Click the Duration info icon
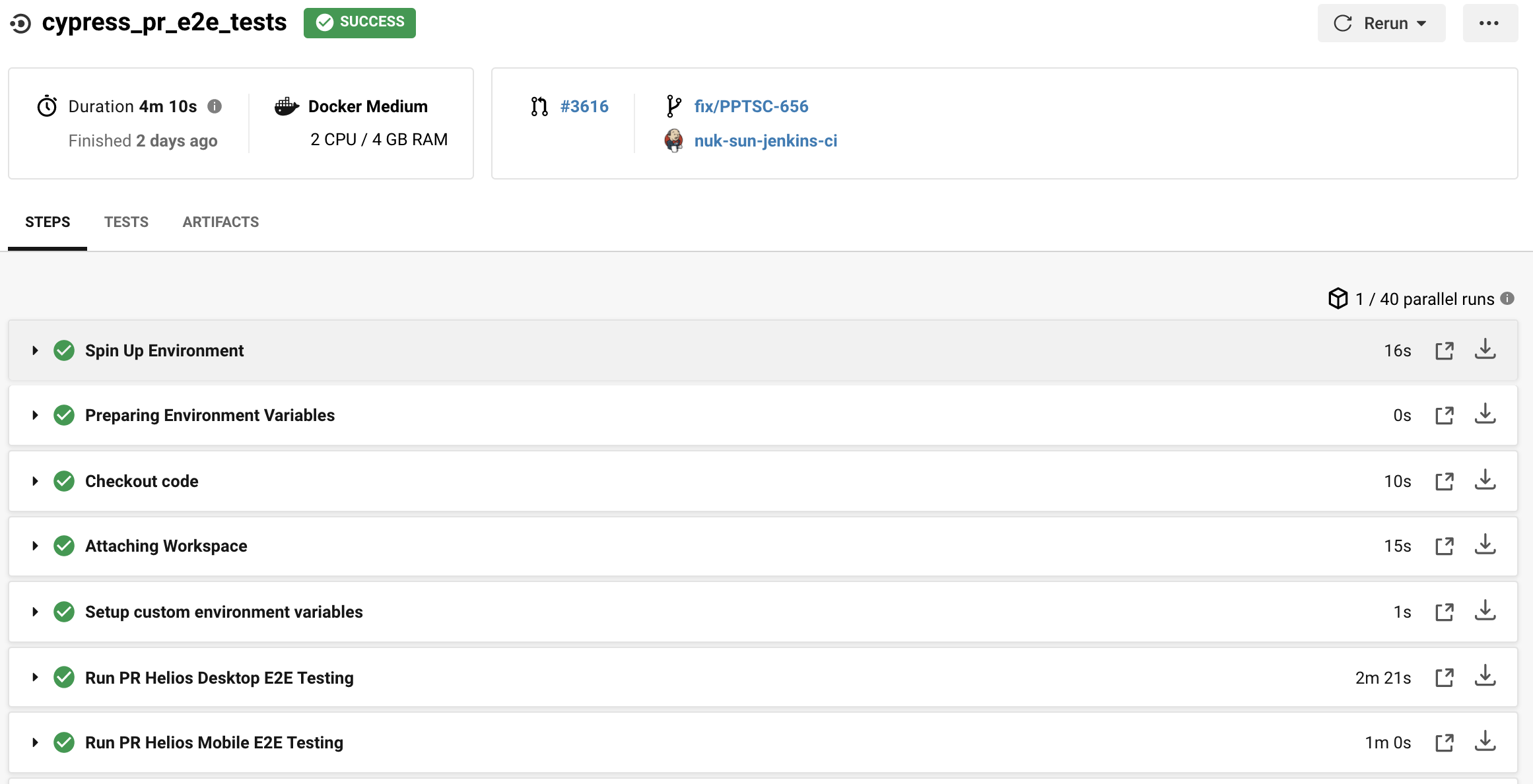Image resolution: width=1533 pixels, height=784 pixels. tap(215, 106)
